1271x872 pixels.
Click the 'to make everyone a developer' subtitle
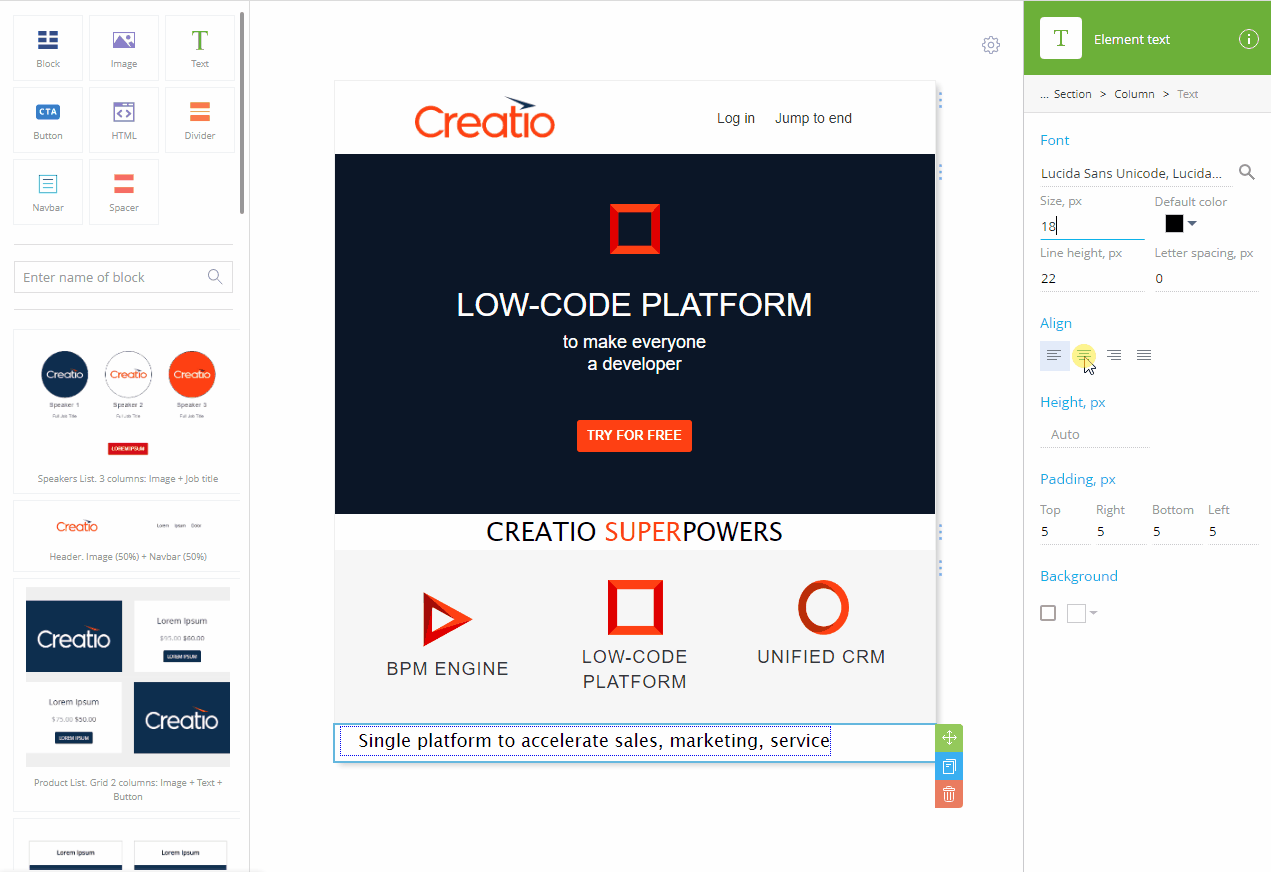tap(634, 353)
